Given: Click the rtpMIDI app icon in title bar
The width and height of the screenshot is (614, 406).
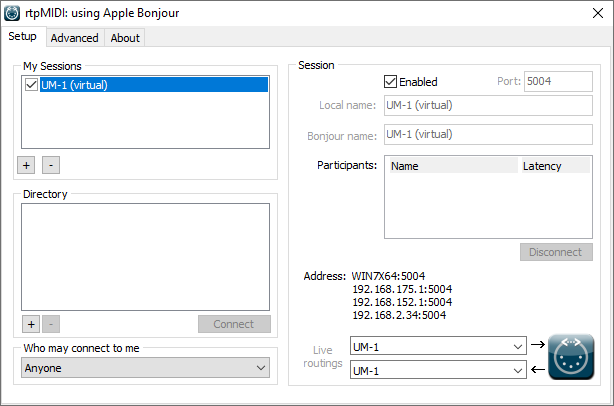Looking at the screenshot, I should (x=12, y=13).
